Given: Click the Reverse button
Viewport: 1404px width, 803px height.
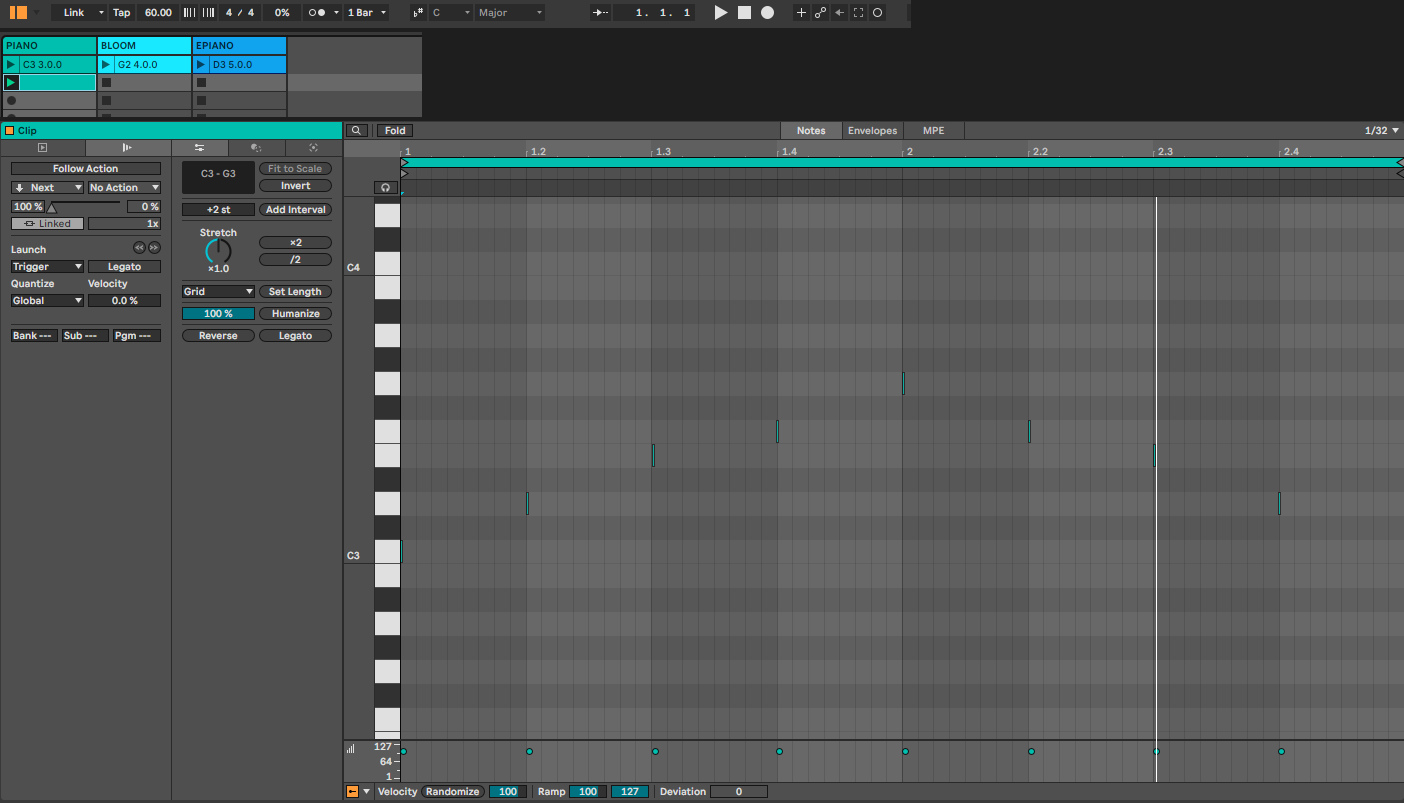Looking at the screenshot, I should pyautogui.click(x=218, y=335).
